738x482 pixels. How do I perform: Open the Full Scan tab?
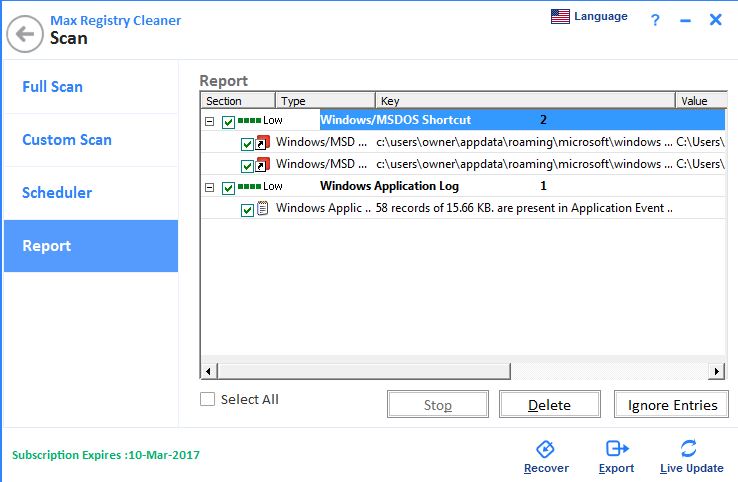click(x=91, y=87)
